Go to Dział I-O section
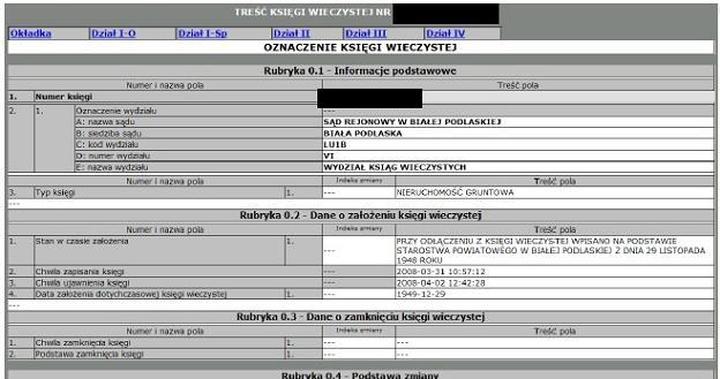This screenshot has height=379, width=720. [x=113, y=34]
